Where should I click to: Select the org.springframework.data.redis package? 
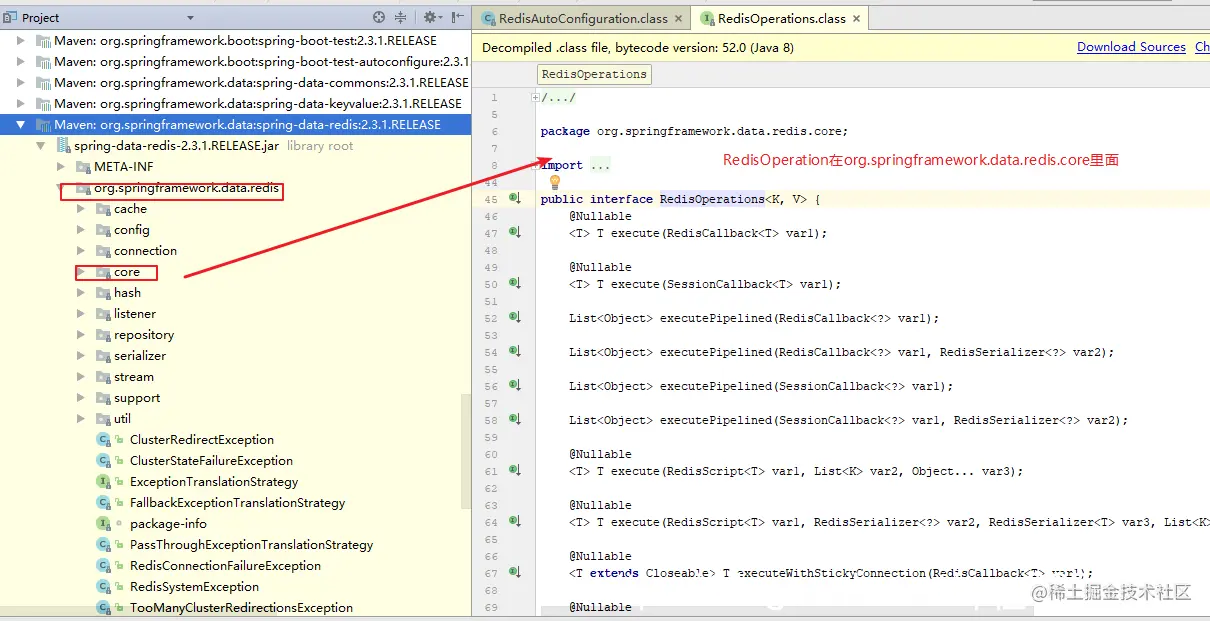(186, 188)
